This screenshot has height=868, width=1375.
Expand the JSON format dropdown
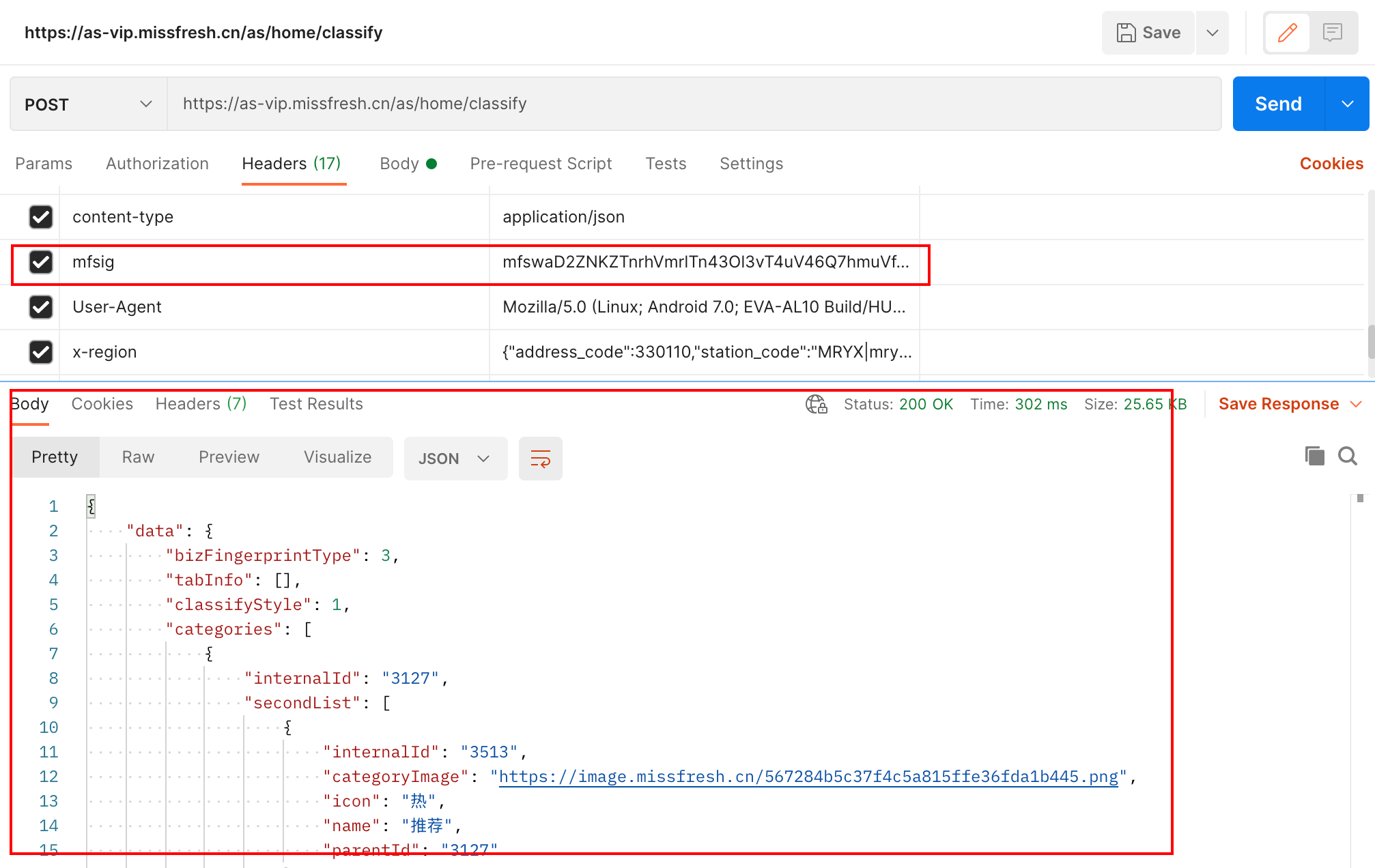pyautogui.click(x=455, y=459)
